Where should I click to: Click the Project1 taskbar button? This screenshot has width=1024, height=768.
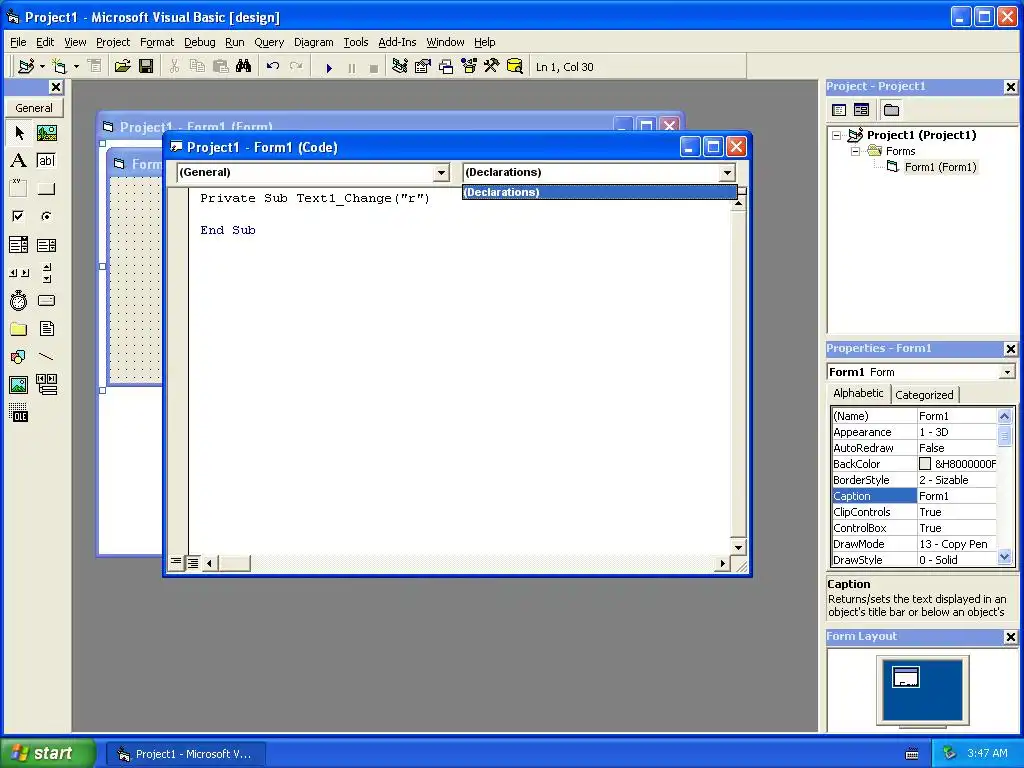(185, 754)
